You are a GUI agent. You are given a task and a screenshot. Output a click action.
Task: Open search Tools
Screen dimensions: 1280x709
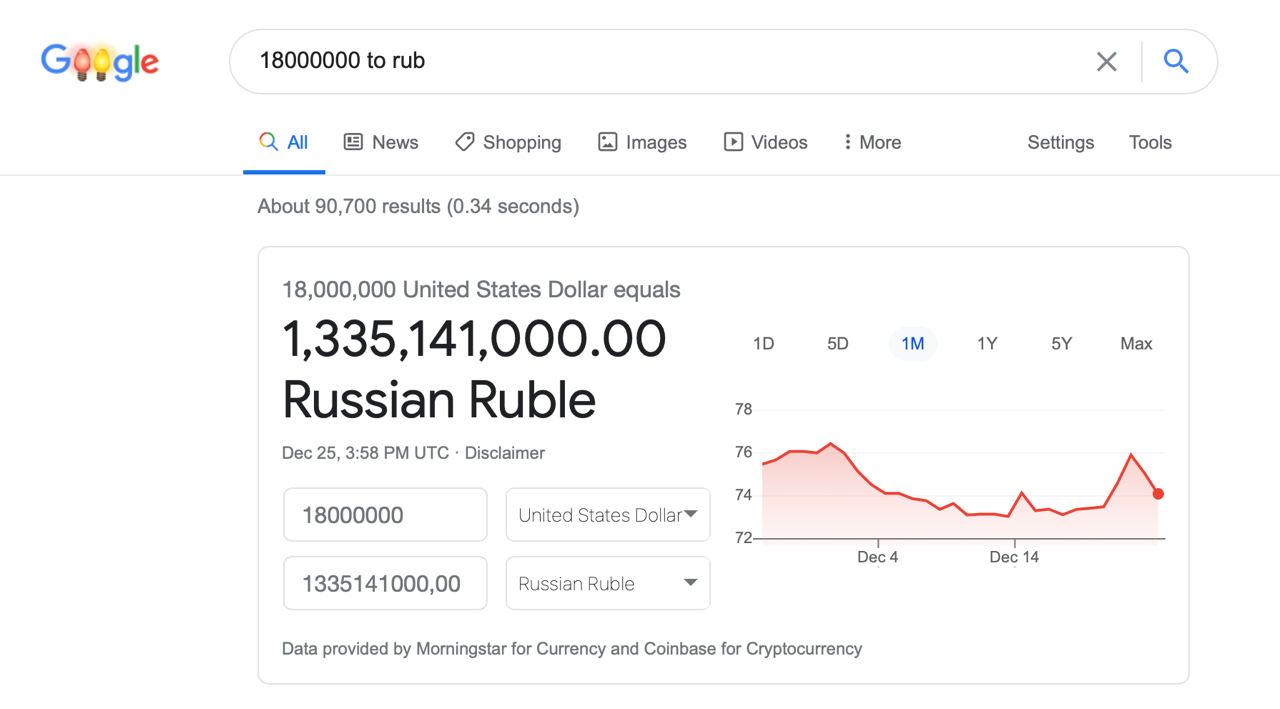pos(1150,142)
